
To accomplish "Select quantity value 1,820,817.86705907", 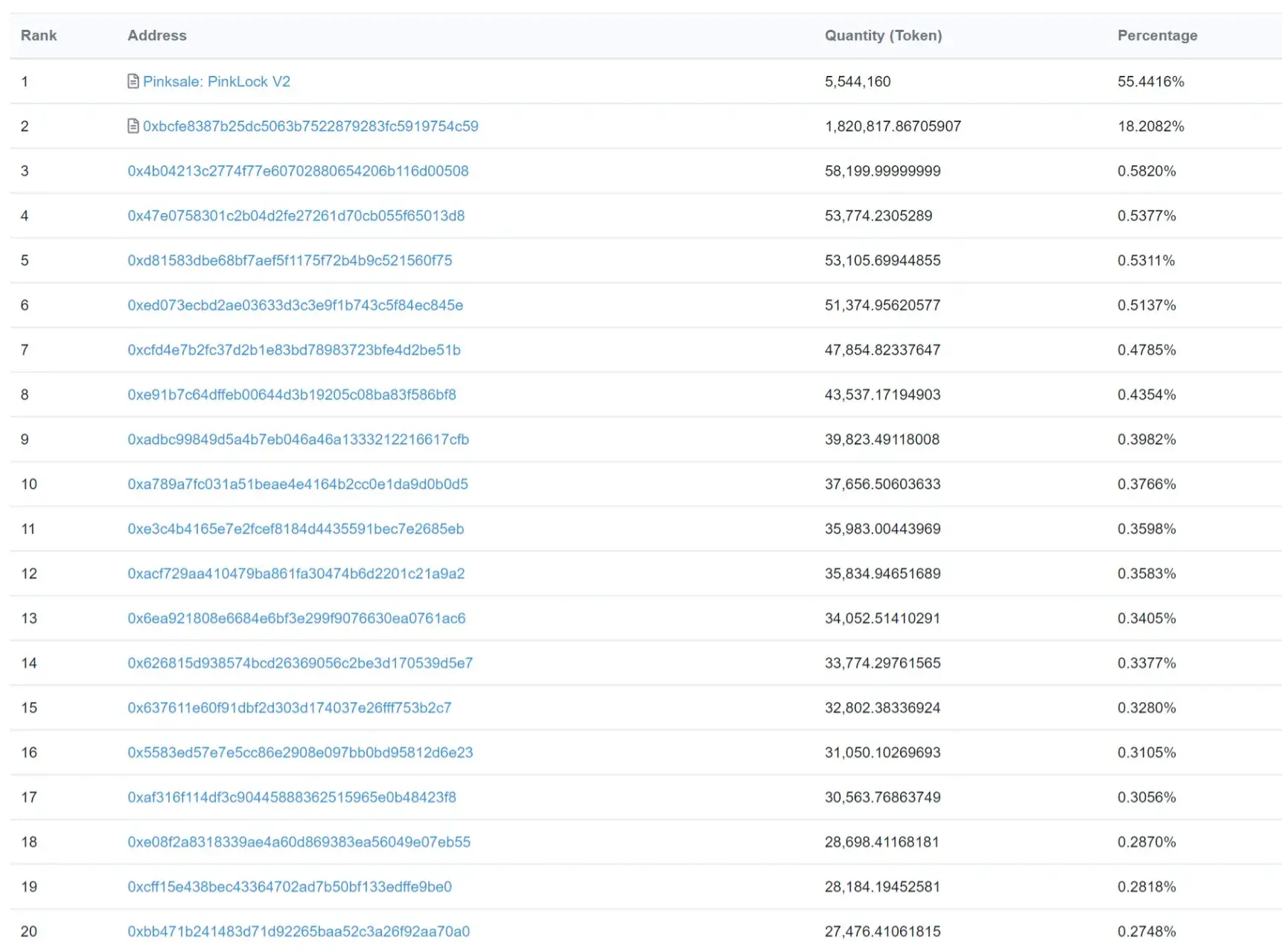I will tap(893, 126).
